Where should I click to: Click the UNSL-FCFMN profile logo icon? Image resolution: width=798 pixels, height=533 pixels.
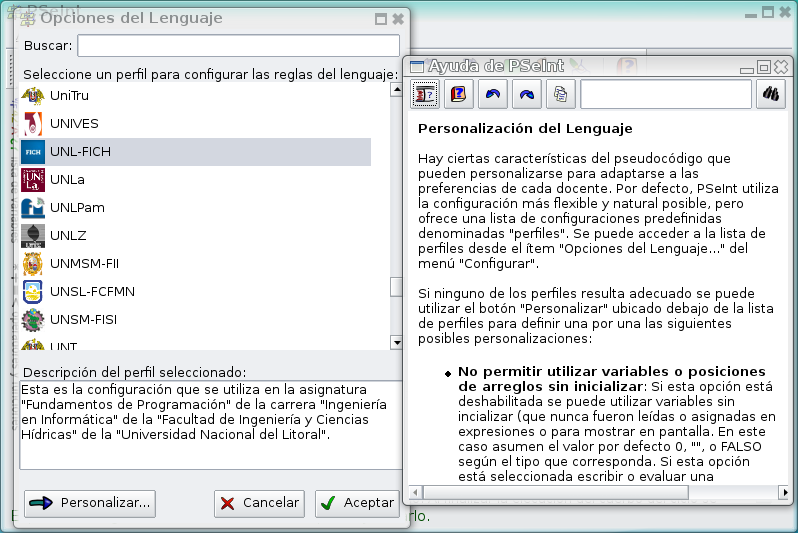point(33,292)
